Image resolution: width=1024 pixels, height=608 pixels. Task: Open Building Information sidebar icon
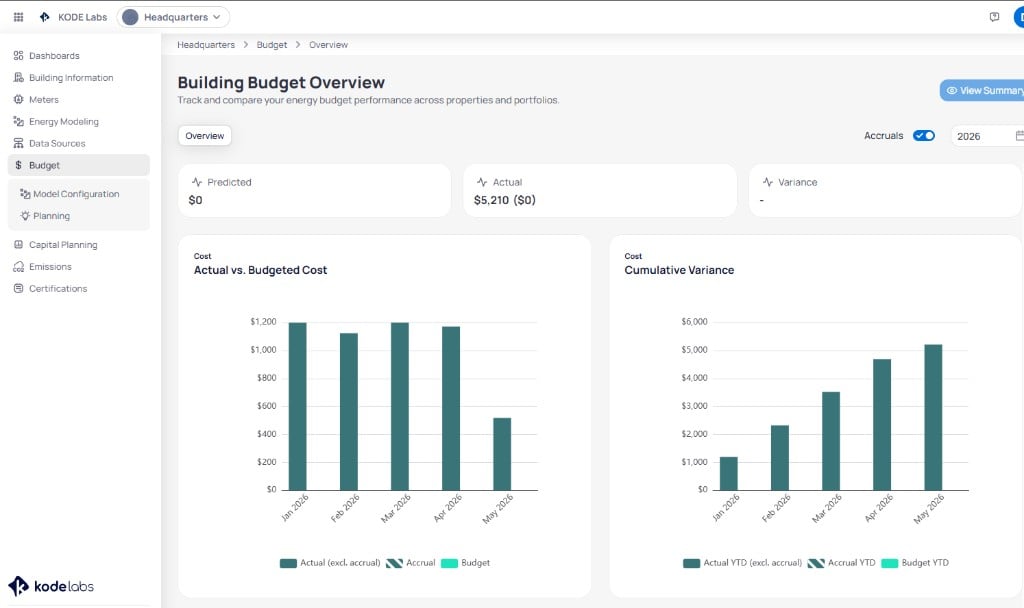coord(18,77)
